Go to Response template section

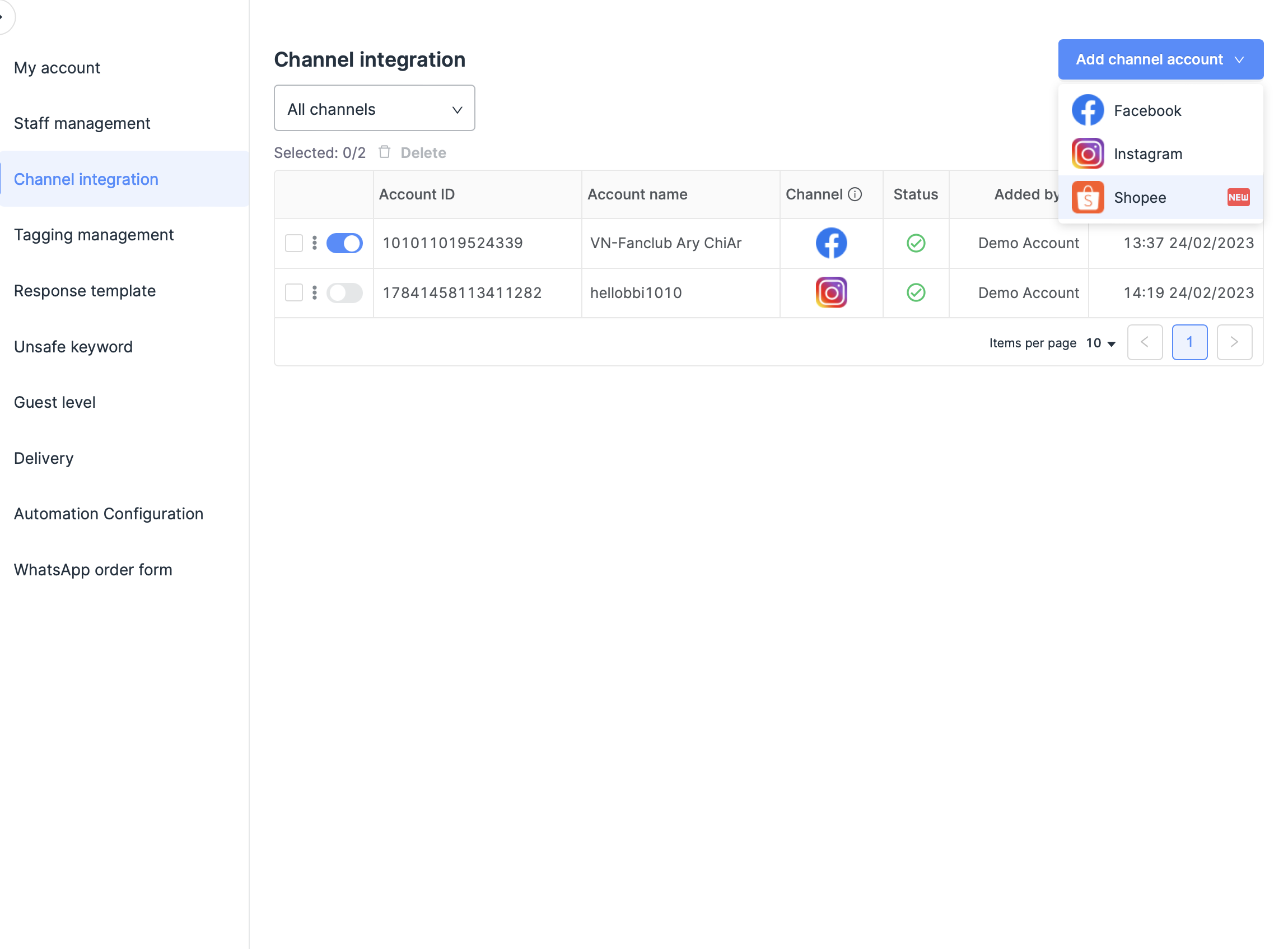tap(85, 291)
